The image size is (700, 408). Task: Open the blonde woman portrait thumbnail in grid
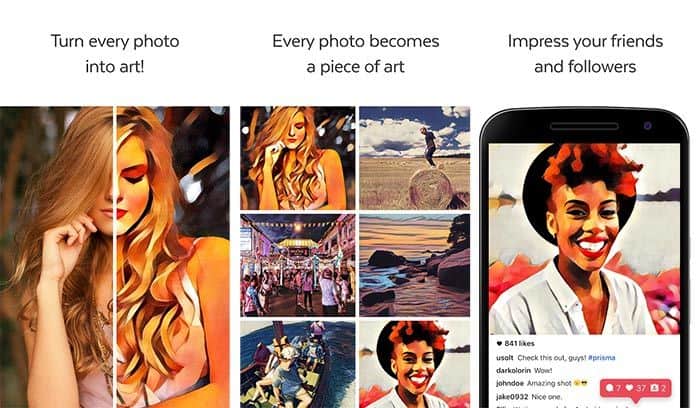tap(298, 158)
